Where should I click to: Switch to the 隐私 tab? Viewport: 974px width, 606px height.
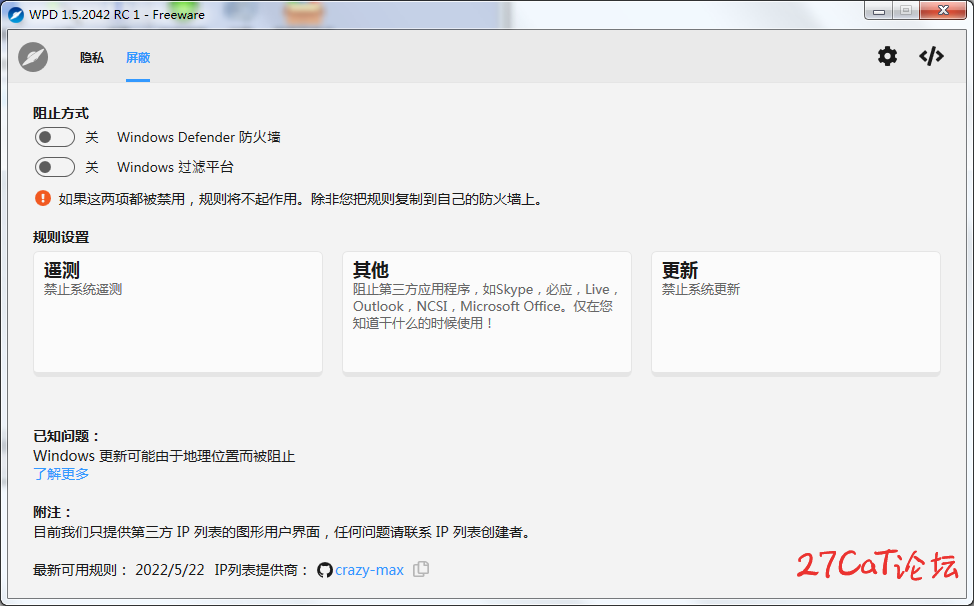[91, 58]
